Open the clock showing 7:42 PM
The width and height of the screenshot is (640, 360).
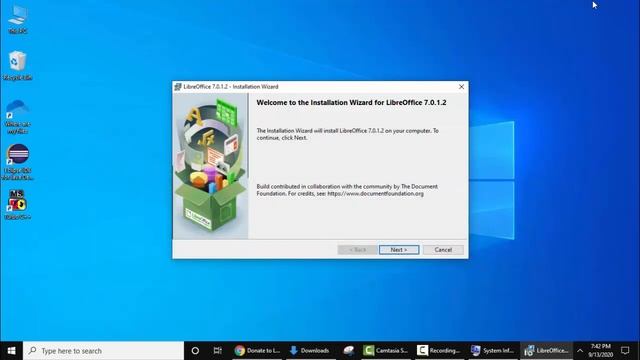coord(601,351)
